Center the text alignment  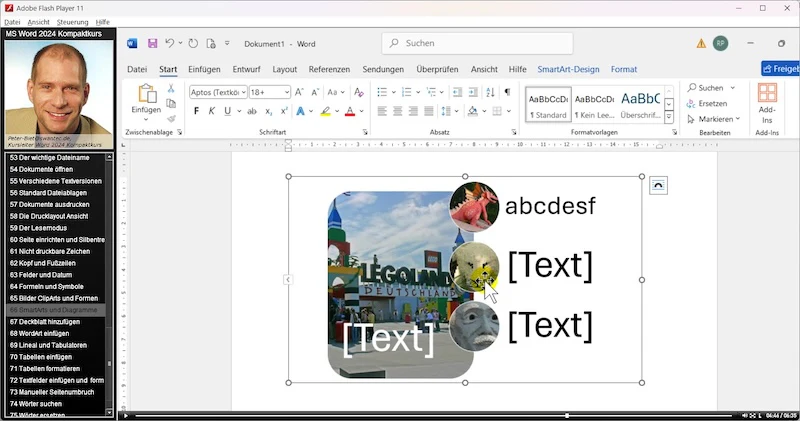point(398,111)
